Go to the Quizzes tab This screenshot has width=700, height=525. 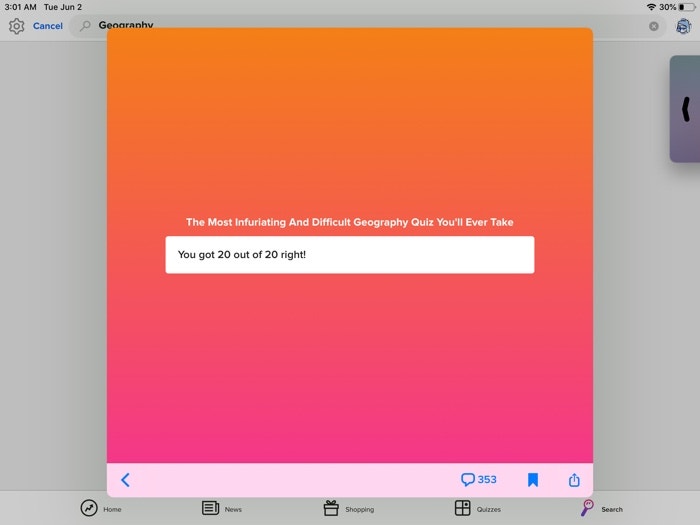pyautogui.click(x=476, y=508)
